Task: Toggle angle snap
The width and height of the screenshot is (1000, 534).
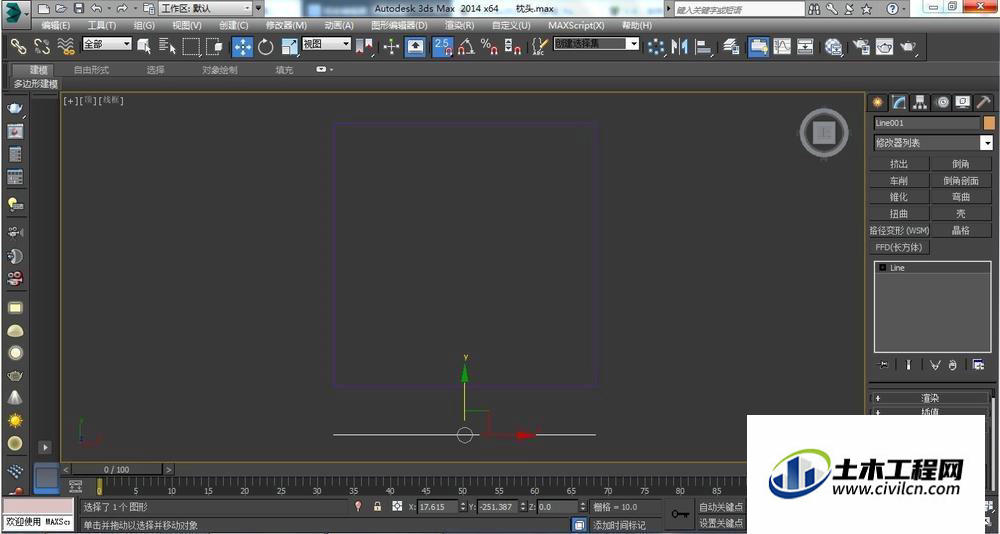Action: (x=466, y=47)
